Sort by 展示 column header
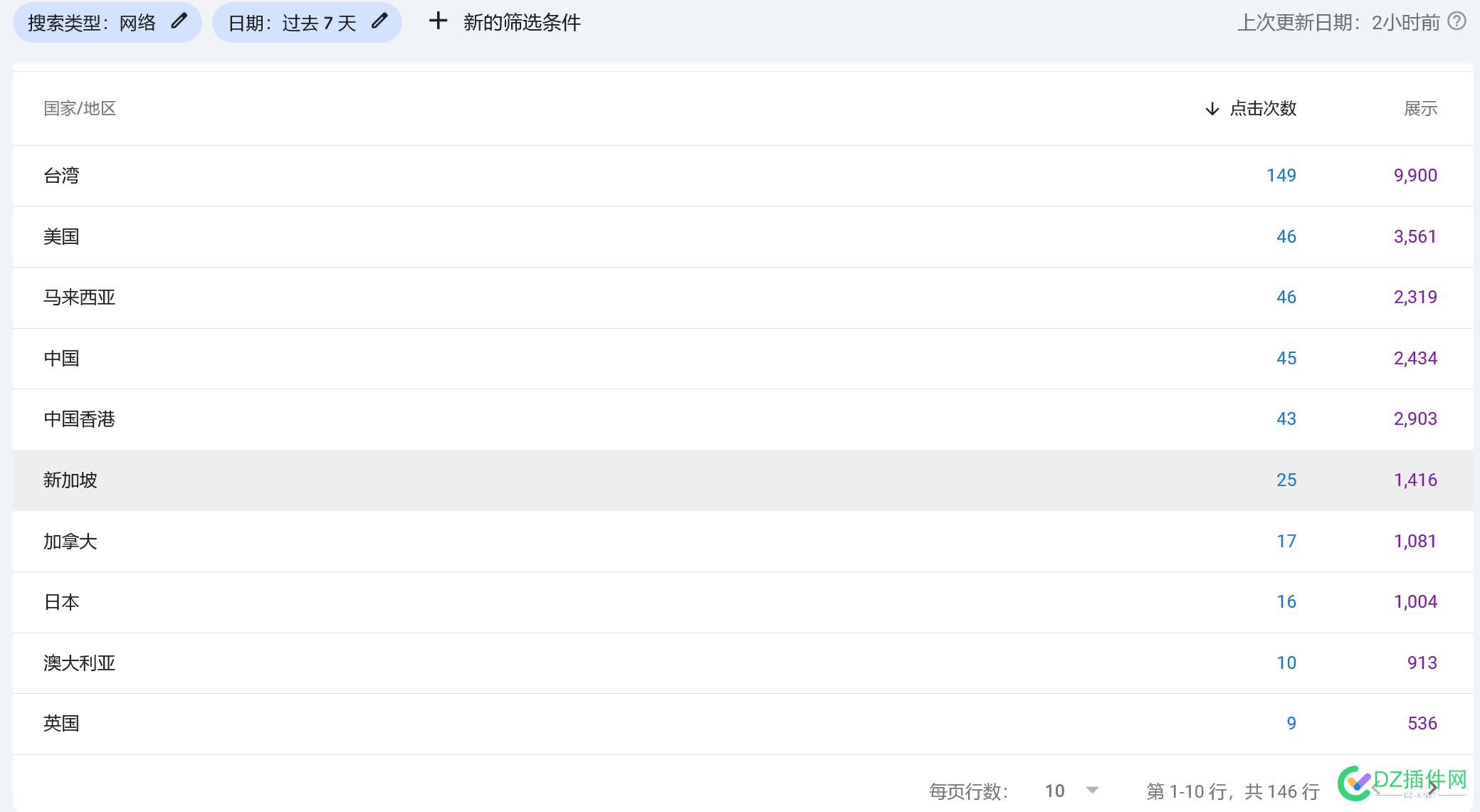Image resolution: width=1480 pixels, height=812 pixels. [1420, 109]
